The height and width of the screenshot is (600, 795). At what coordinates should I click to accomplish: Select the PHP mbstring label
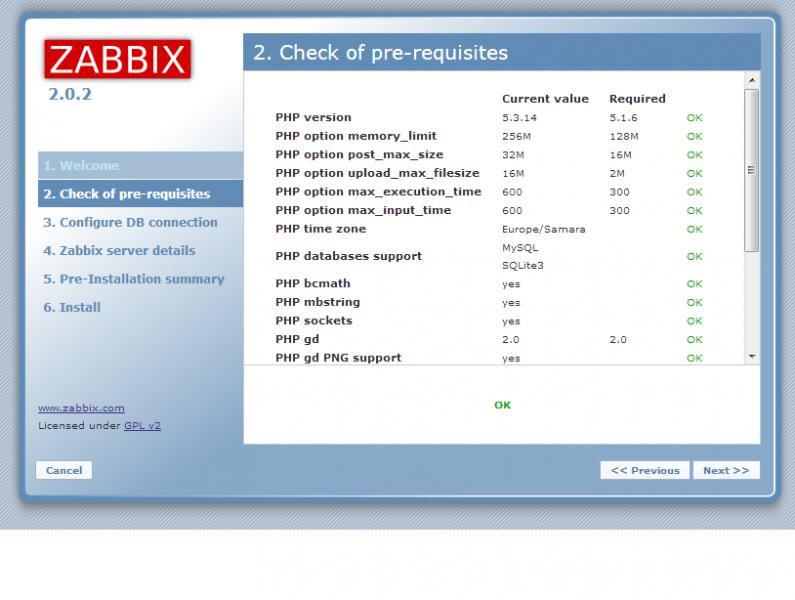pos(317,302)
